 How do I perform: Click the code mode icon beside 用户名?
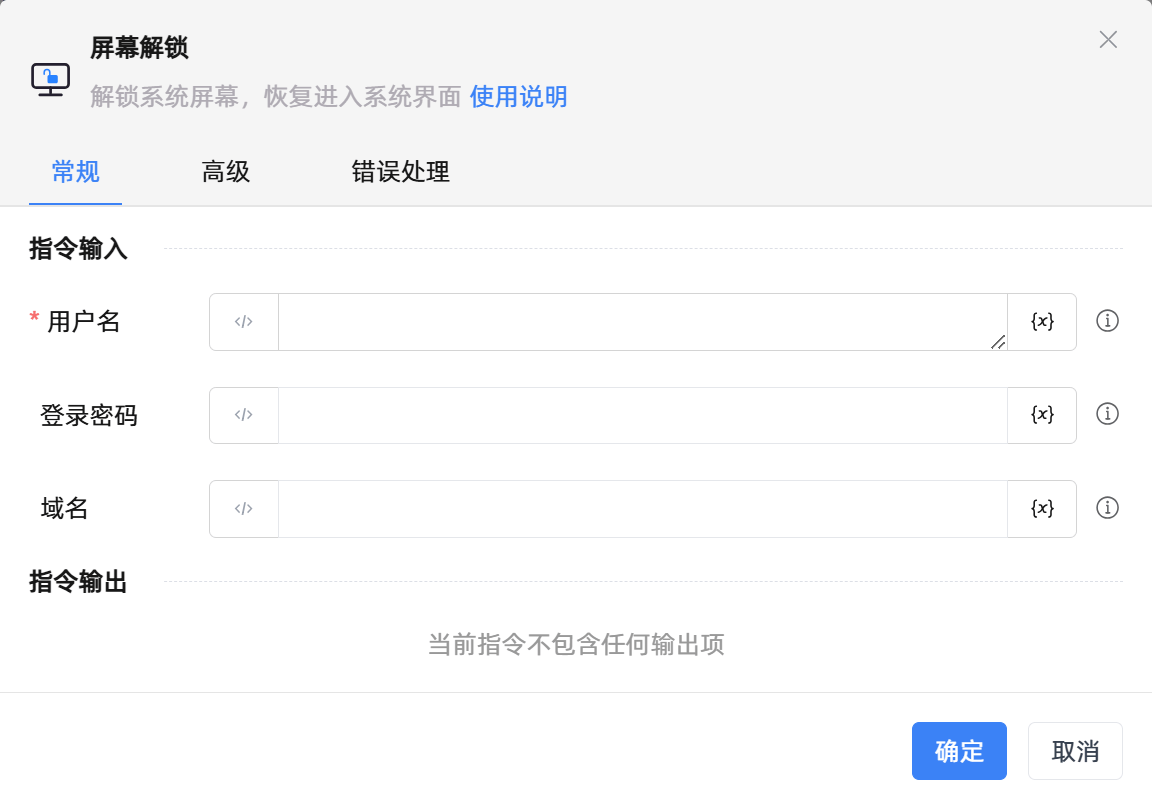click(x=244, y=322)
